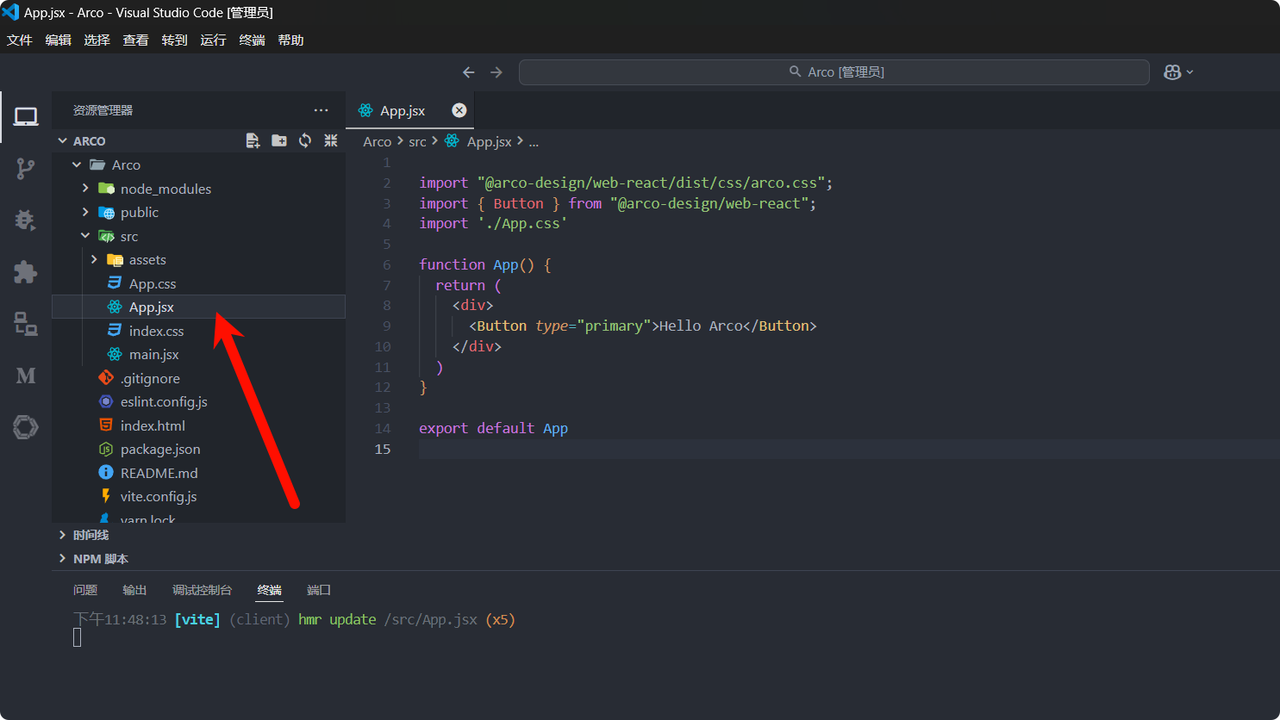Click the search box labeled Arco [管理员]
This screenshot has height=720, width=1280.
tap(834, 72)
